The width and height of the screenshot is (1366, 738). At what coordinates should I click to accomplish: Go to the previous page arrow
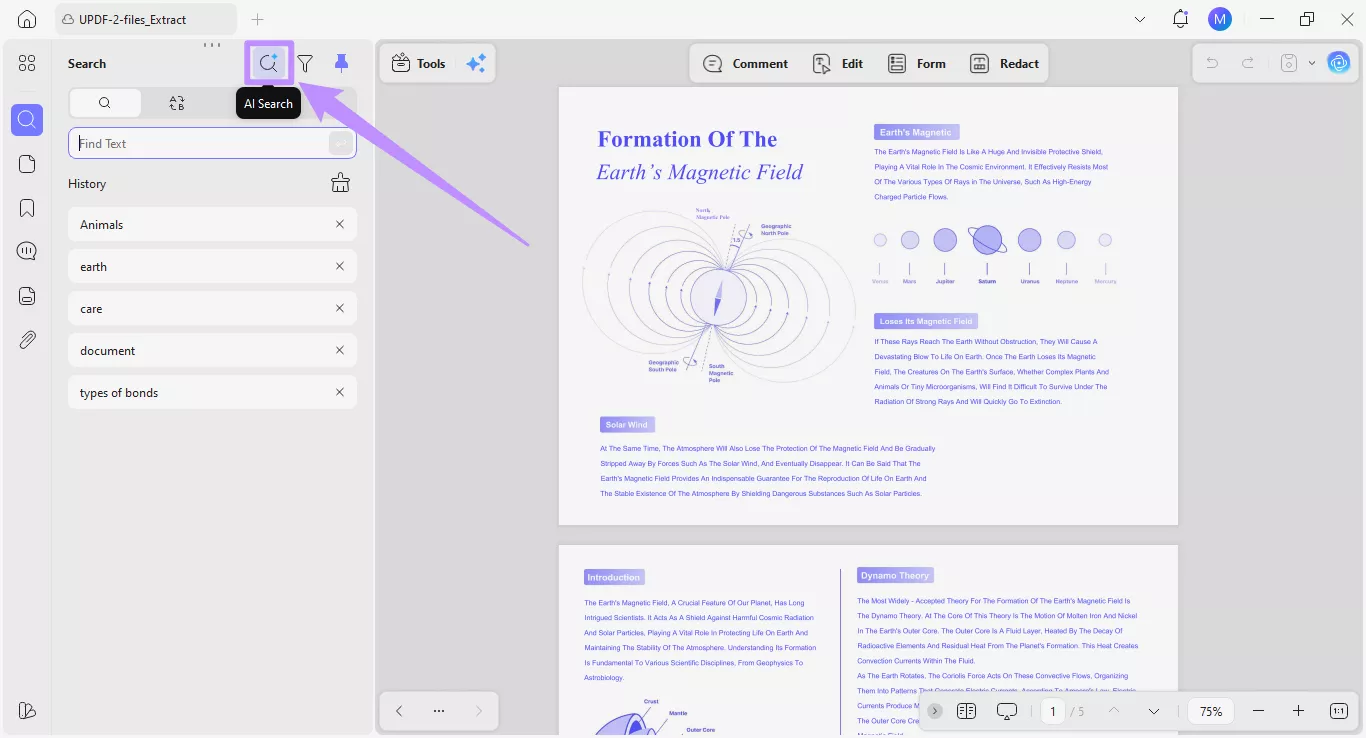pos(1114,711)
